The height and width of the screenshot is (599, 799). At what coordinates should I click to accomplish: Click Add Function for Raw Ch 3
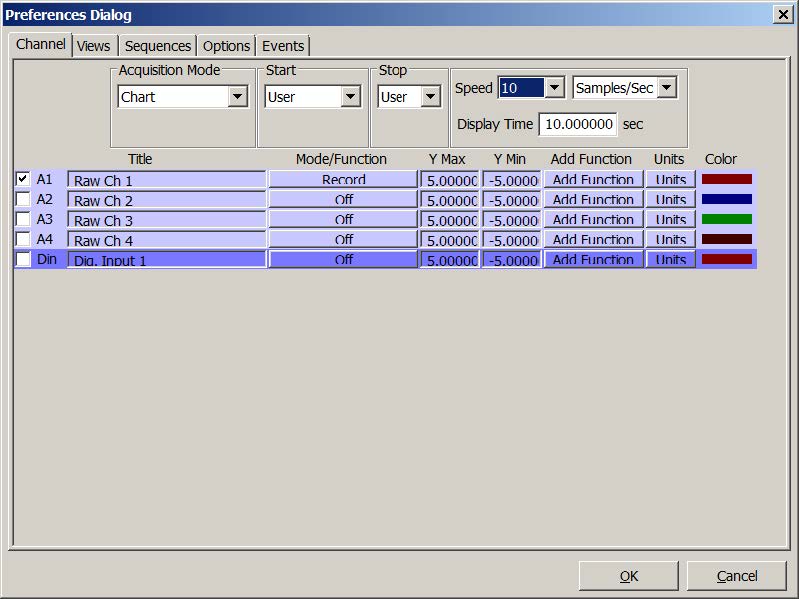click(x=593, y=219)
